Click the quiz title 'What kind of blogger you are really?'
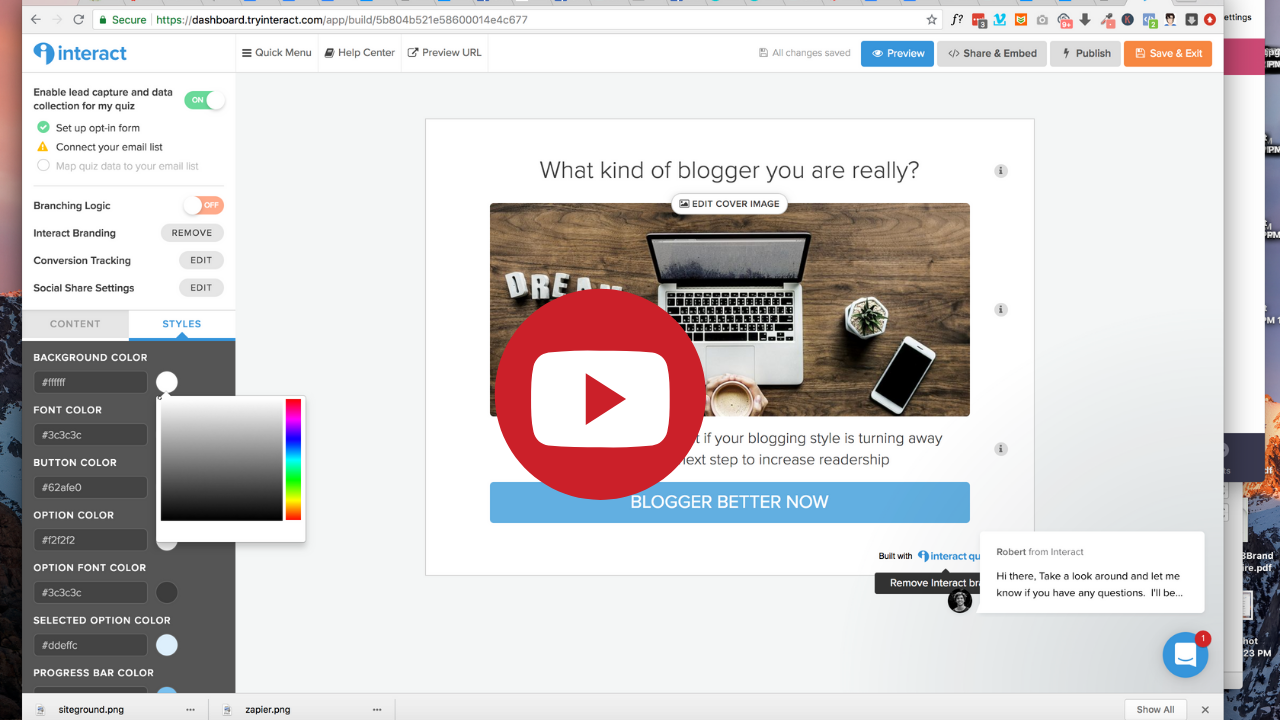The width and height of the screenshot is (1280, 720). point(729,170)
